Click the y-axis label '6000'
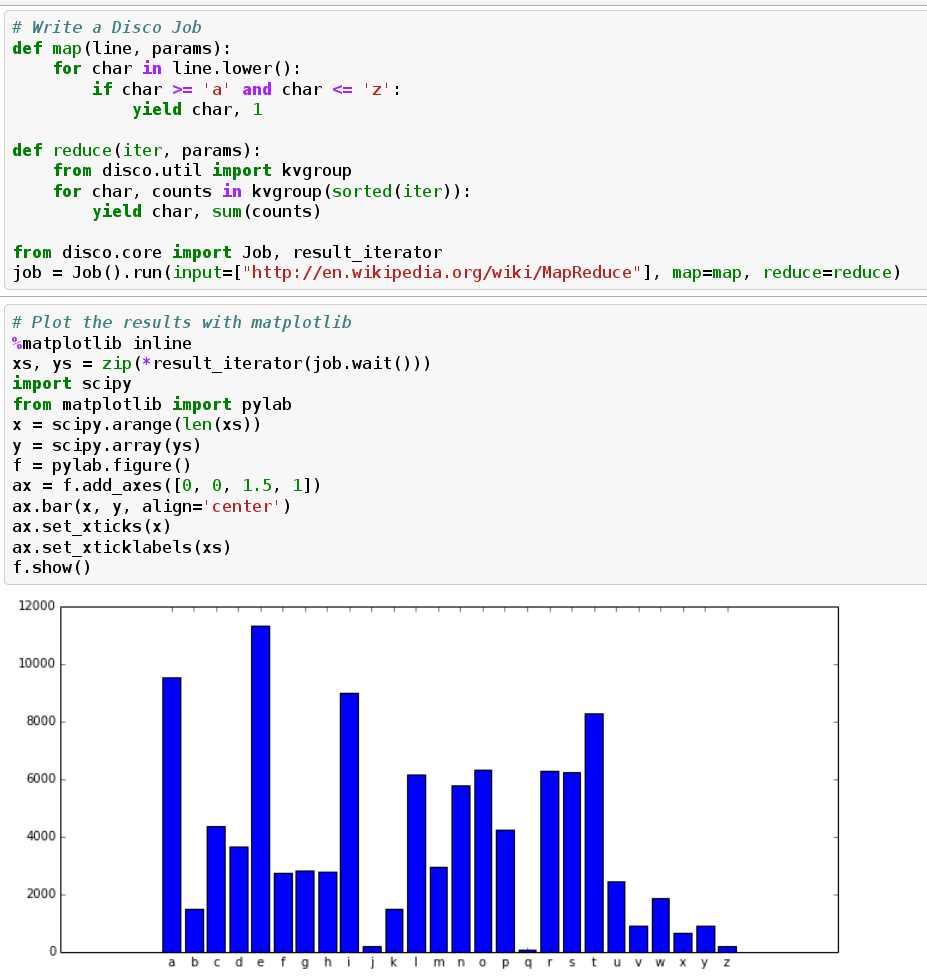927x979 pixels. coord(41,779)
